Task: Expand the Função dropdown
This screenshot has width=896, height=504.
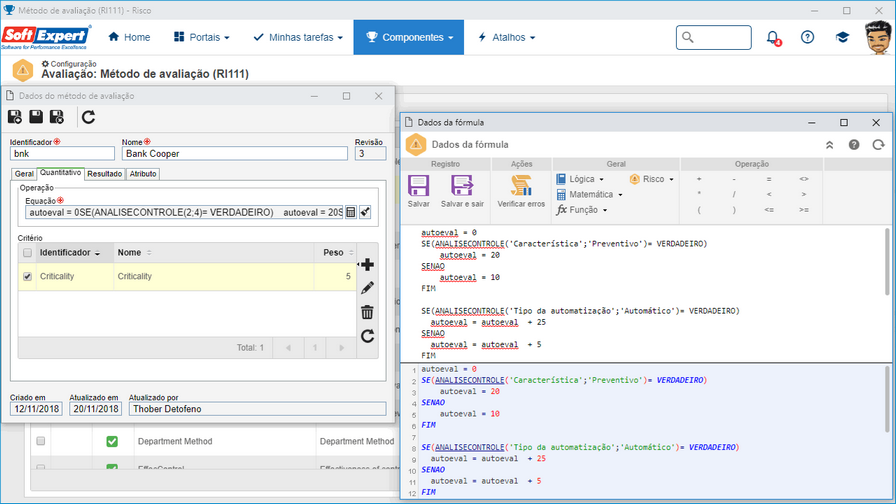Action: tap(582, 210)
